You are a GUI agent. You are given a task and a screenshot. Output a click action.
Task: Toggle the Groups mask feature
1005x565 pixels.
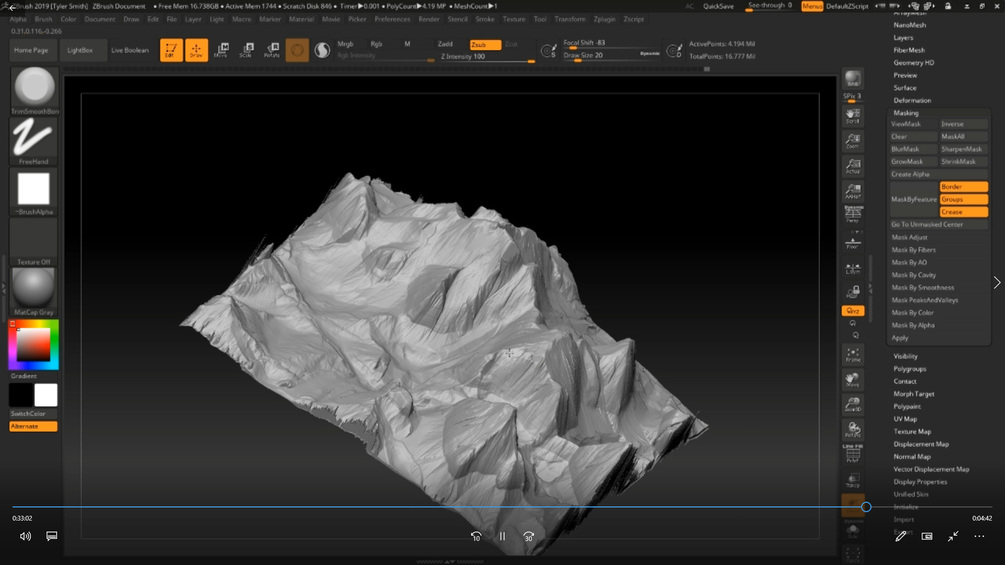click(963, 199)
